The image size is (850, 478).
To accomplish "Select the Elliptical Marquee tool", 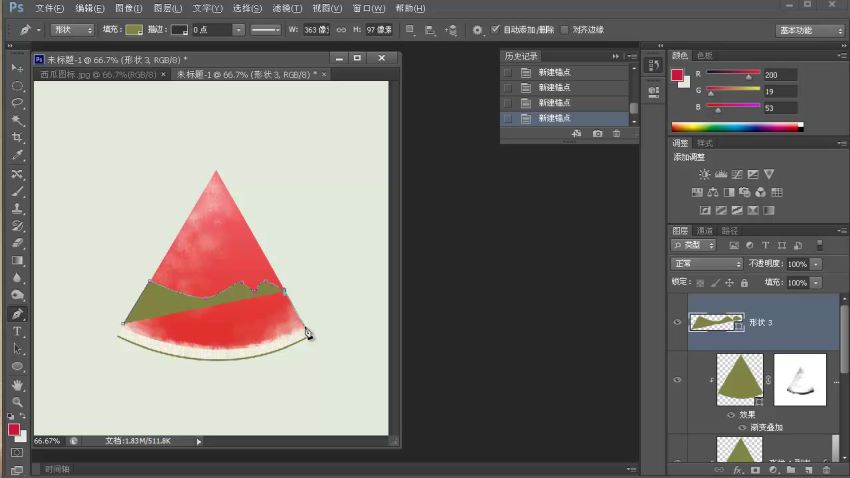I will (x=17, y=86).
